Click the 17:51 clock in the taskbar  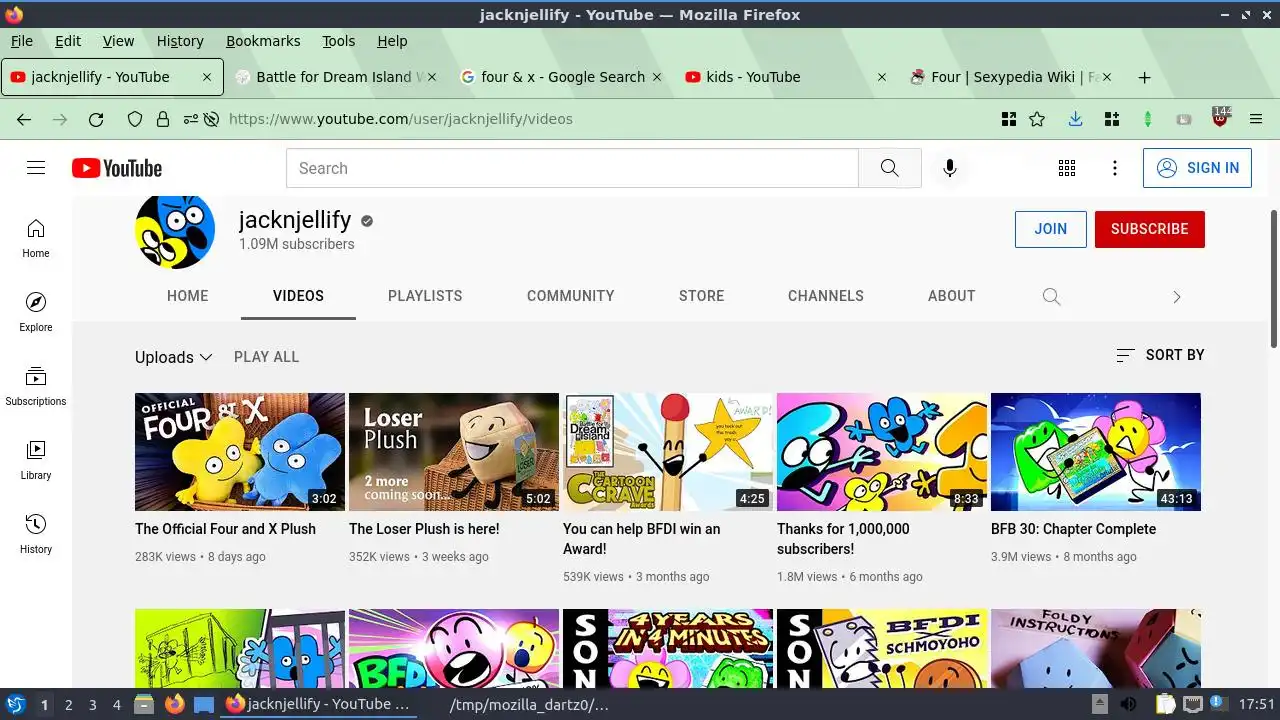coord(1257,704)
